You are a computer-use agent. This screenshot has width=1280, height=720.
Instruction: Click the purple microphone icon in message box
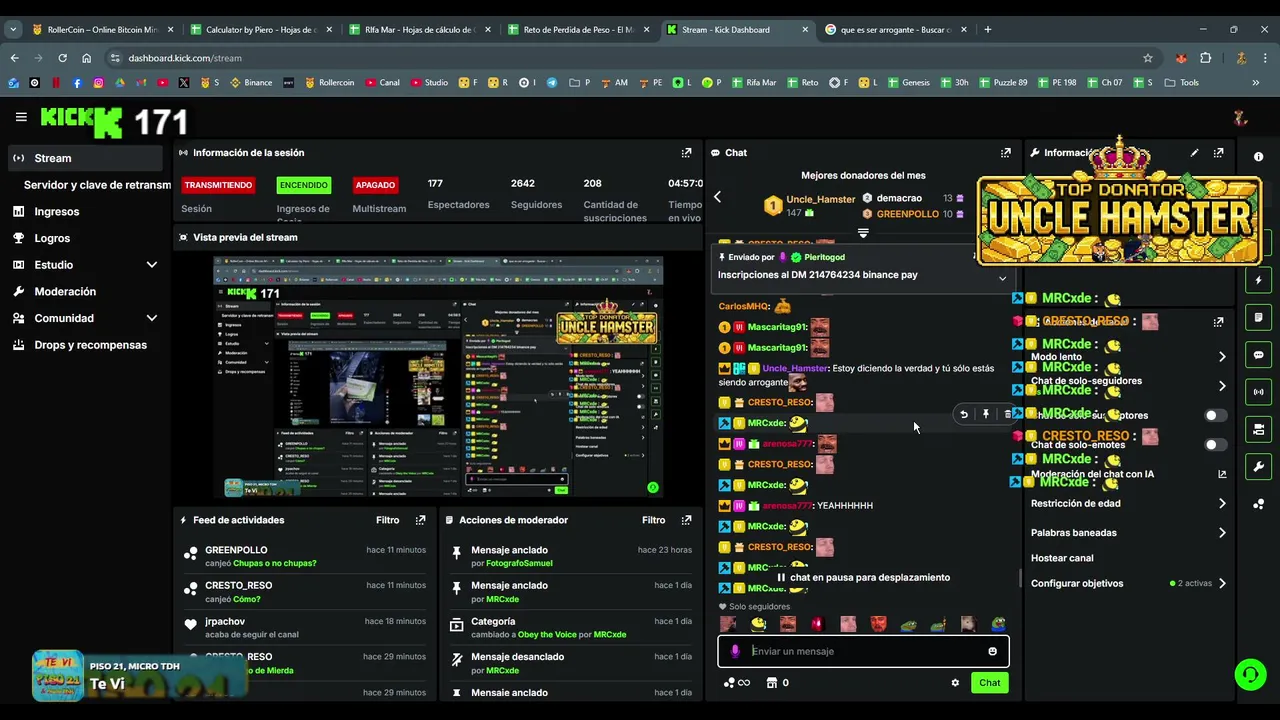(x=735, y=651)
